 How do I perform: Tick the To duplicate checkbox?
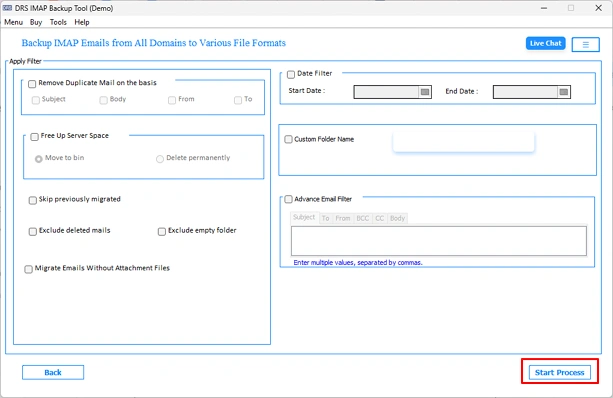click(x=238, y=100)
